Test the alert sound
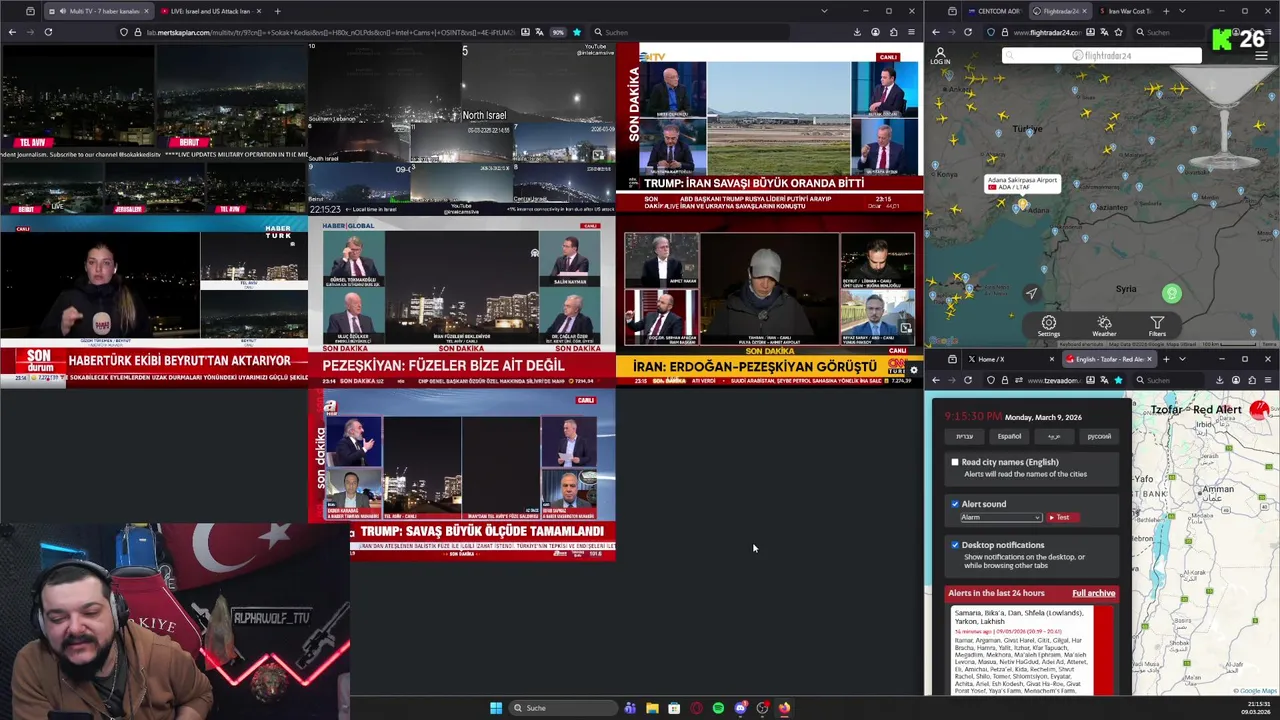 click(1061, 517)
